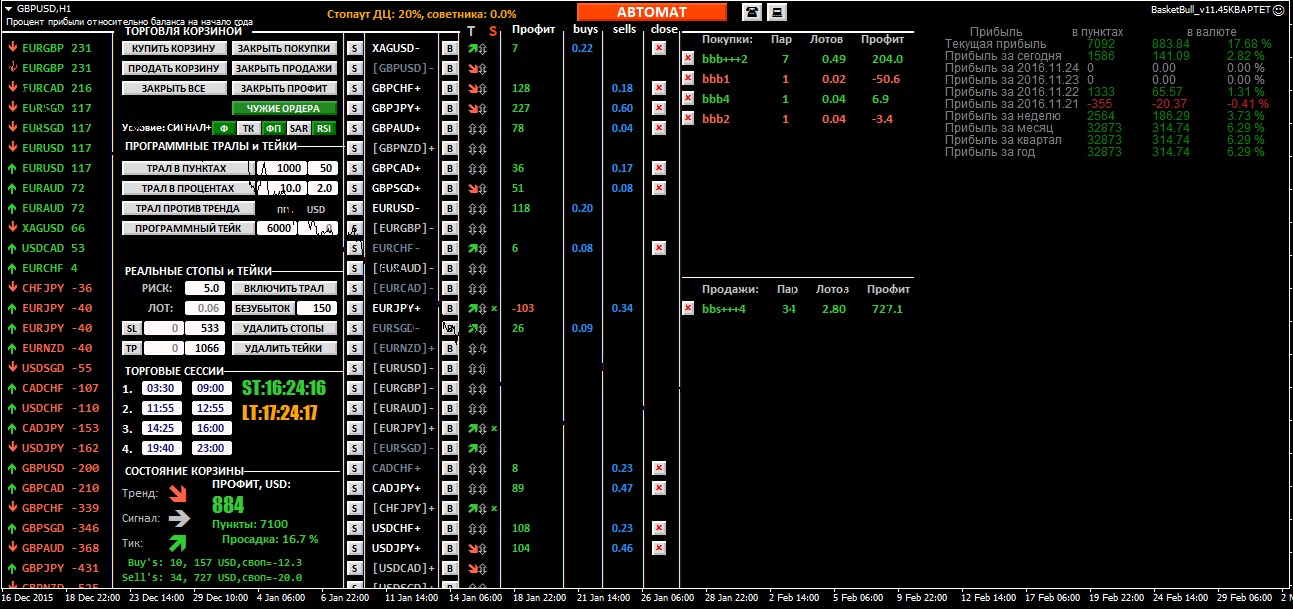
Task: Click the B button for XAGUSD- row
Action: click(x=449, y=48)
